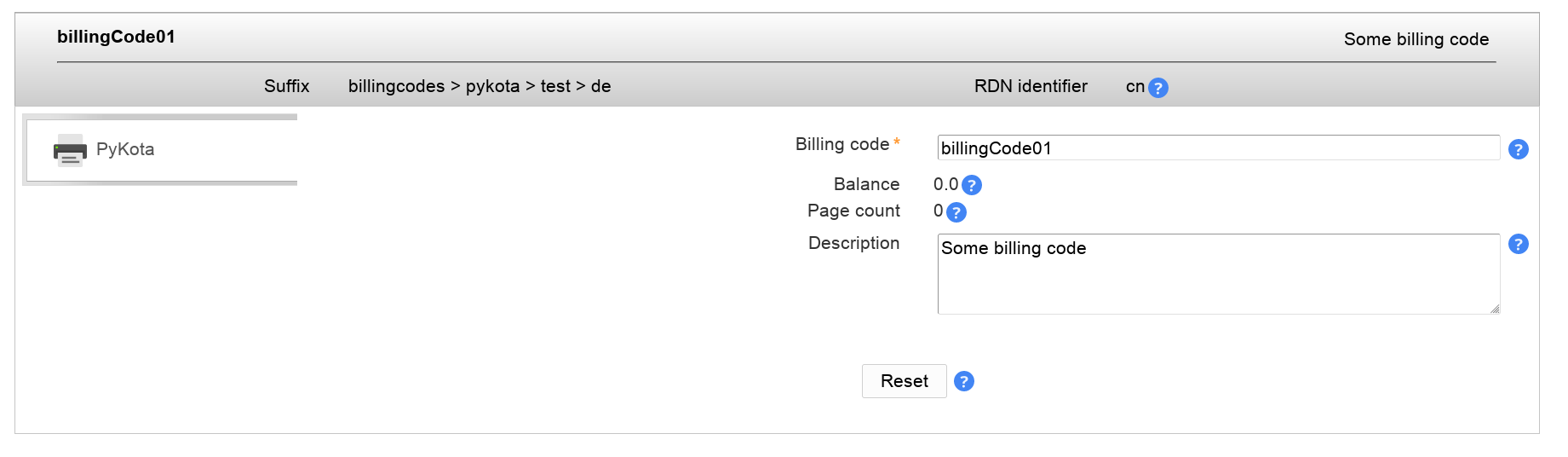Click into the Billing code input field
Screen dimensions: 1568x457
tap(1218, 148)
